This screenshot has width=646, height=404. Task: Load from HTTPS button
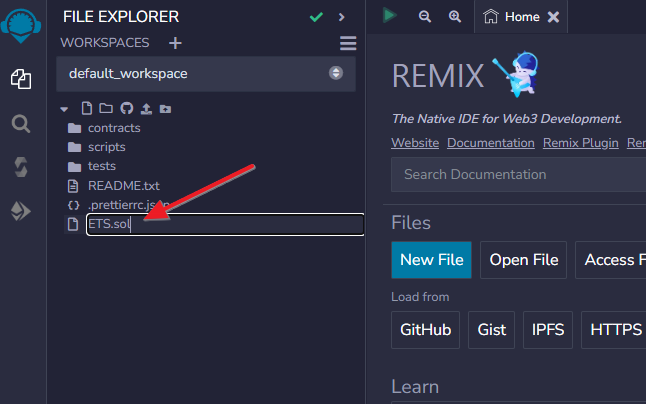pos(613,330)
